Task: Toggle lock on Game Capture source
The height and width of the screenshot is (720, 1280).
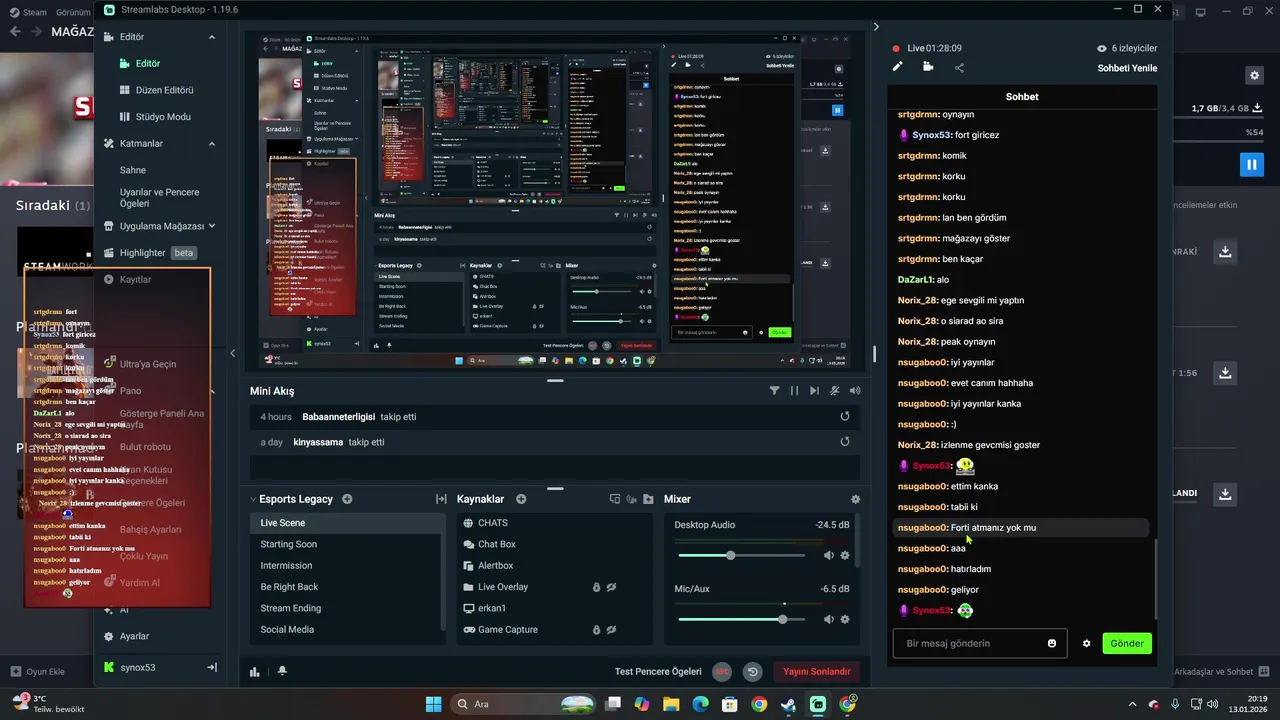Action: 596,630
